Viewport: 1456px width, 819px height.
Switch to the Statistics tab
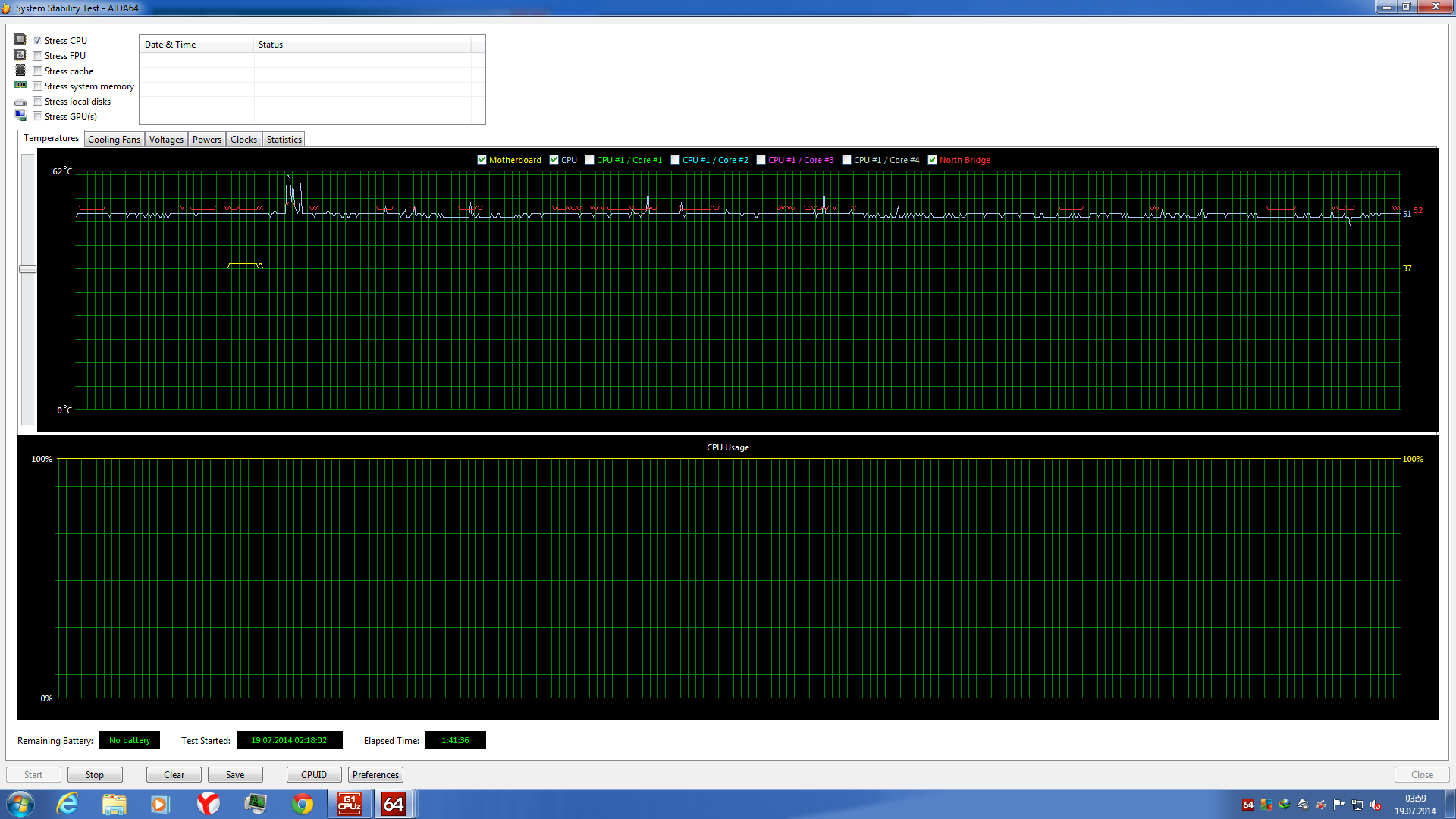pyautogui.click(x=284, y=140)
